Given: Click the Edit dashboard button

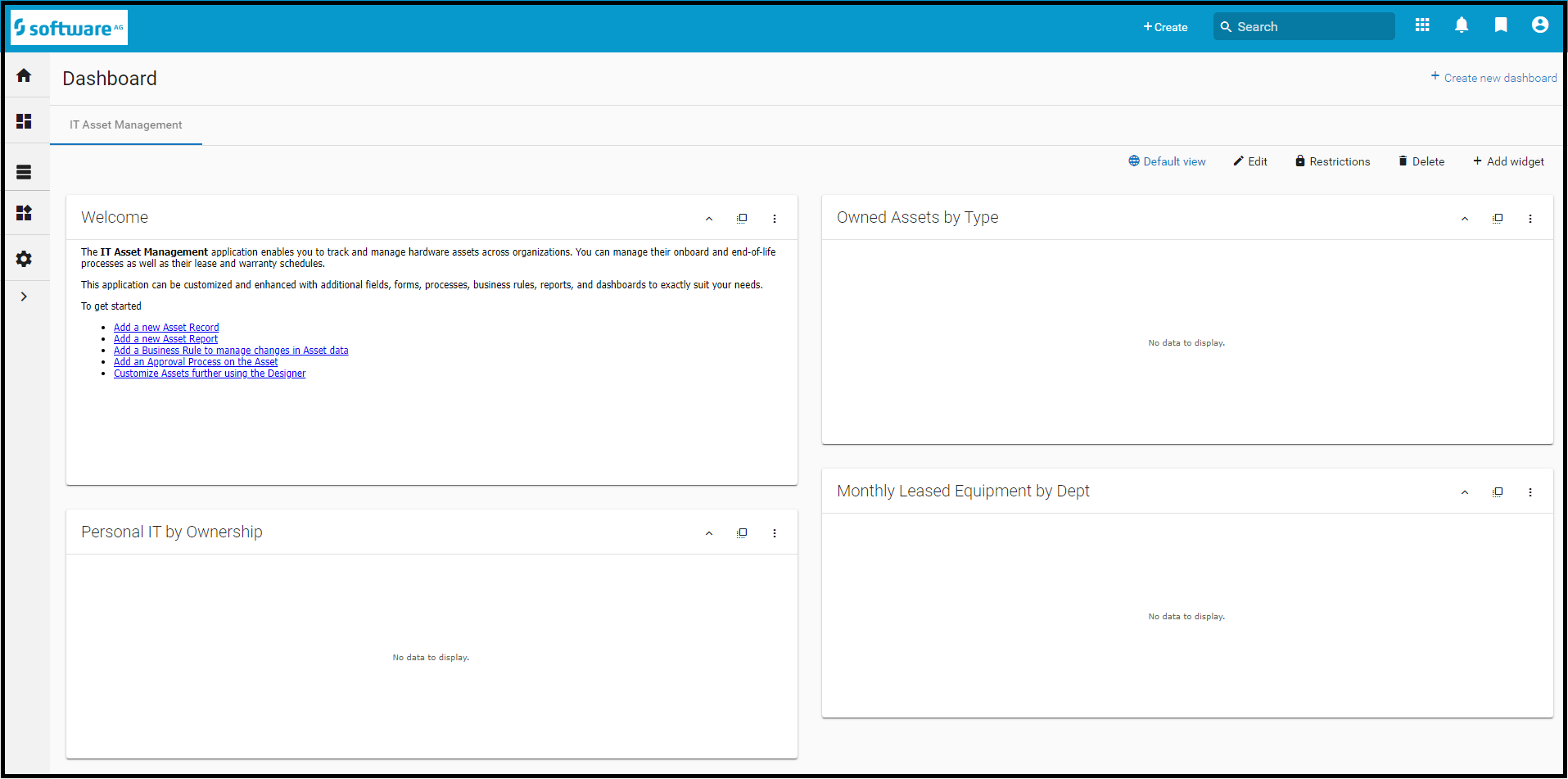Looking at the screenshot, I should pos(1250,161).
